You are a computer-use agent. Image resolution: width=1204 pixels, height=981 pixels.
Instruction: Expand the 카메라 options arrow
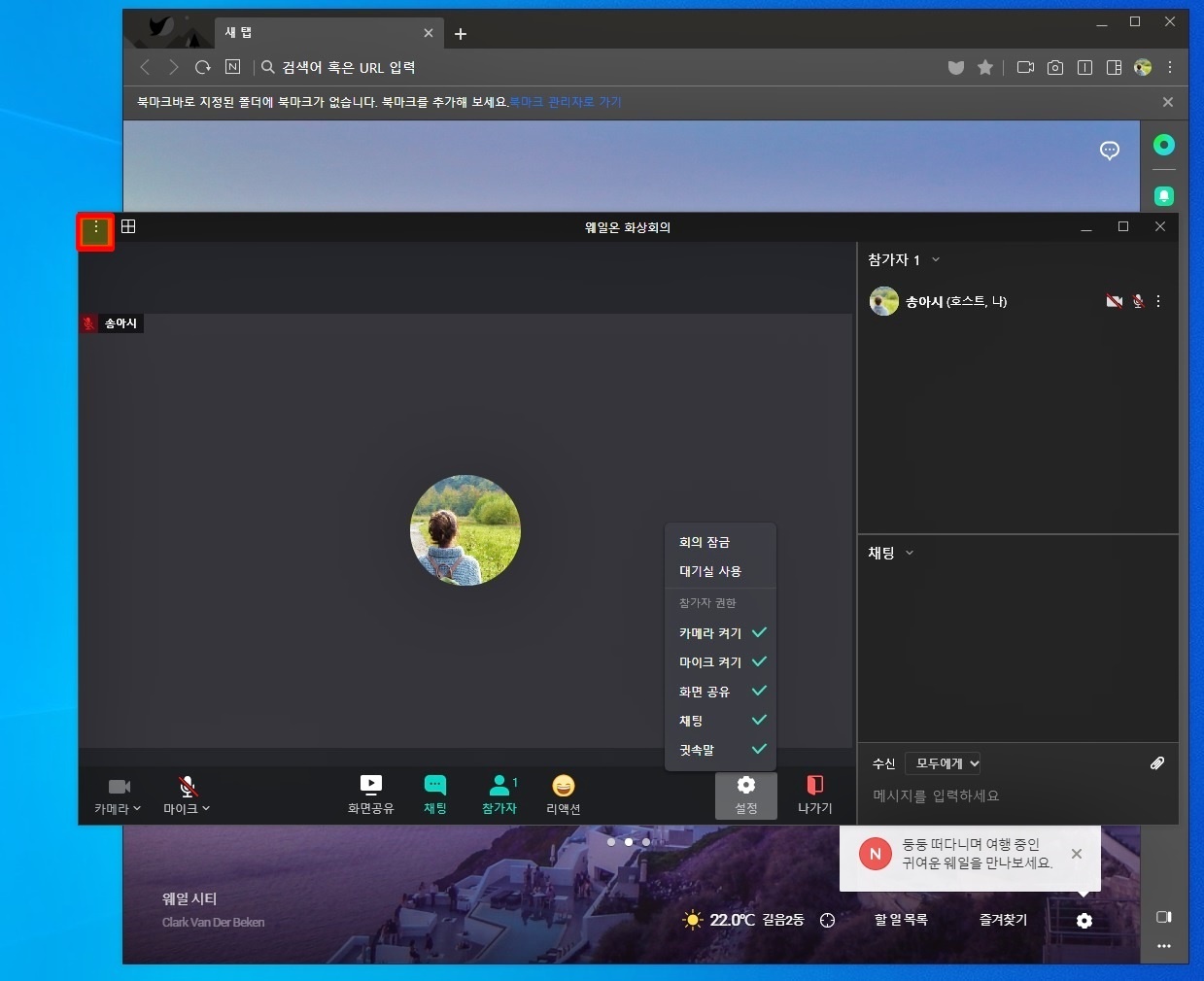coord(137,808)
